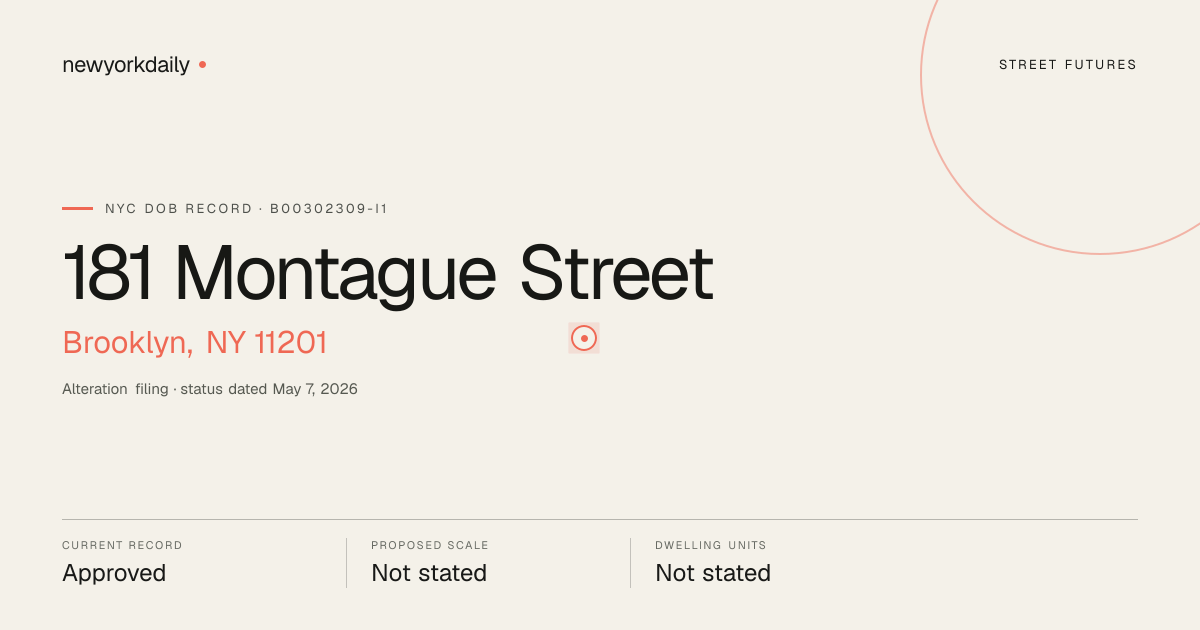The width and height of the screenshot is (1200, 630).
Task: Select the 11201 zip code
Action: 291,343
